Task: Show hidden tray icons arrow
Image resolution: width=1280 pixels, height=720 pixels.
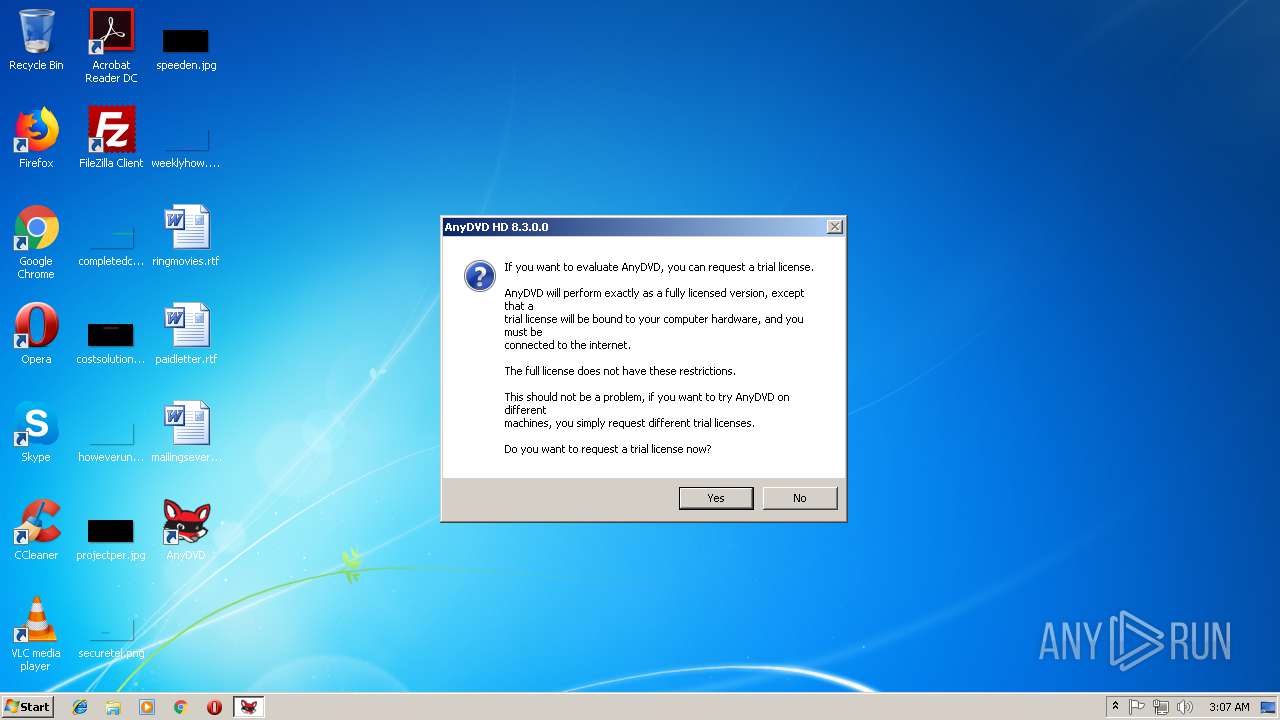Action: tap(1115, 707)
